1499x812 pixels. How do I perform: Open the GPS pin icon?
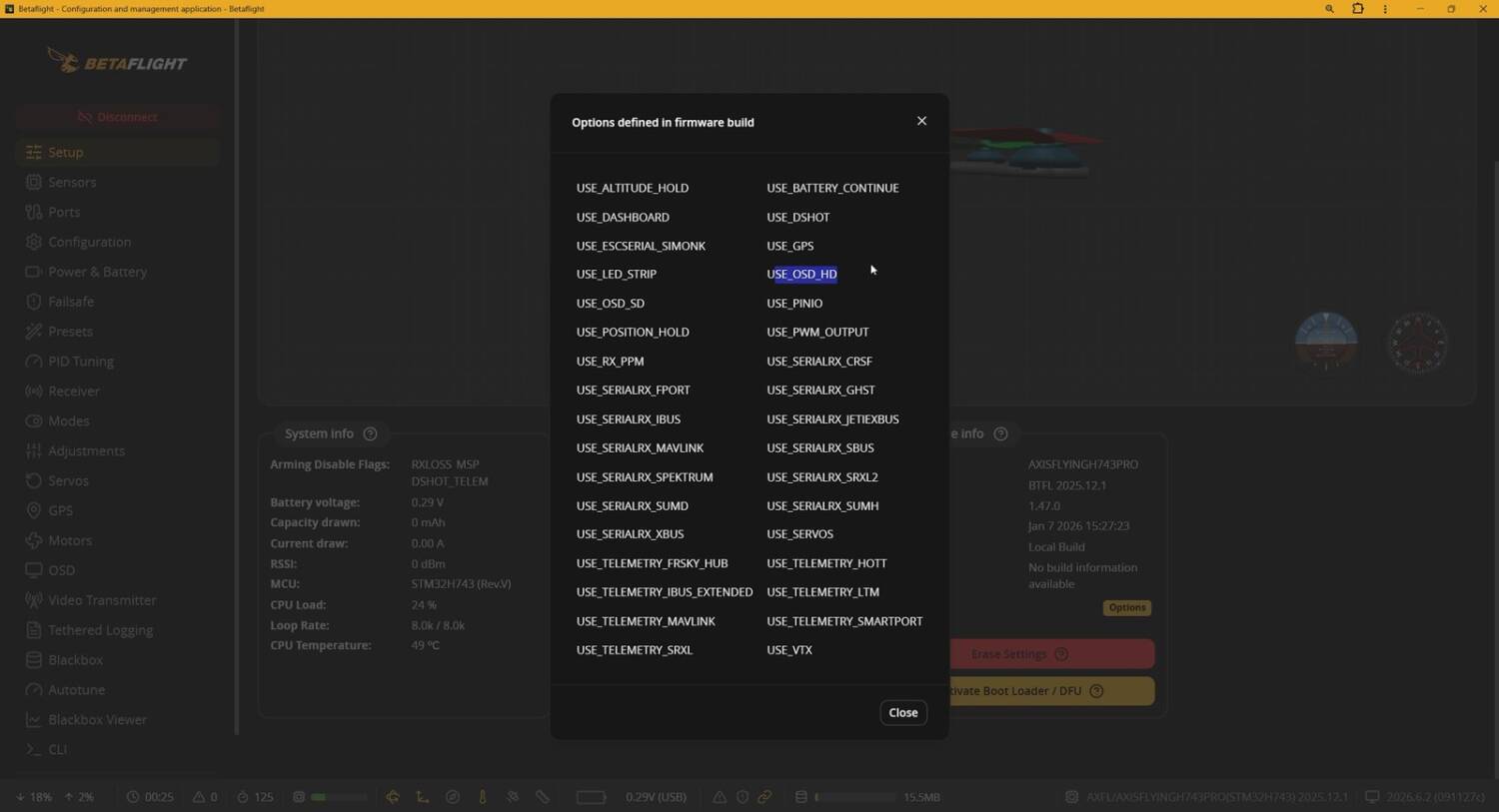[x=34, y=510]
